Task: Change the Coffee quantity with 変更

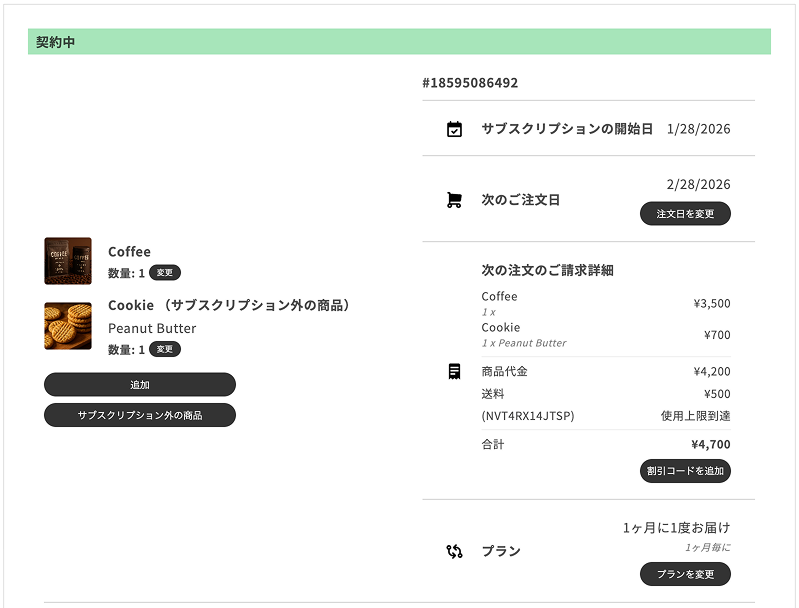Action: point(165,273)
